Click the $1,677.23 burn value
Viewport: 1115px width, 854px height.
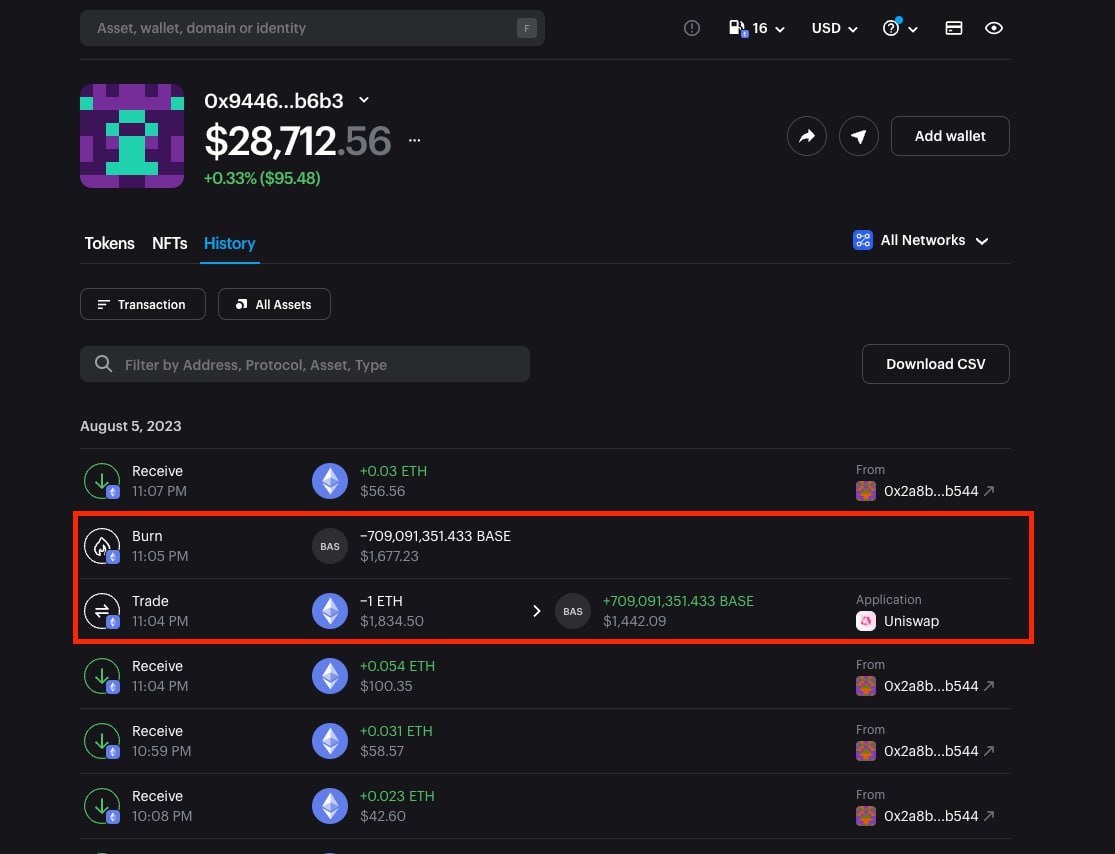[389, 556]
